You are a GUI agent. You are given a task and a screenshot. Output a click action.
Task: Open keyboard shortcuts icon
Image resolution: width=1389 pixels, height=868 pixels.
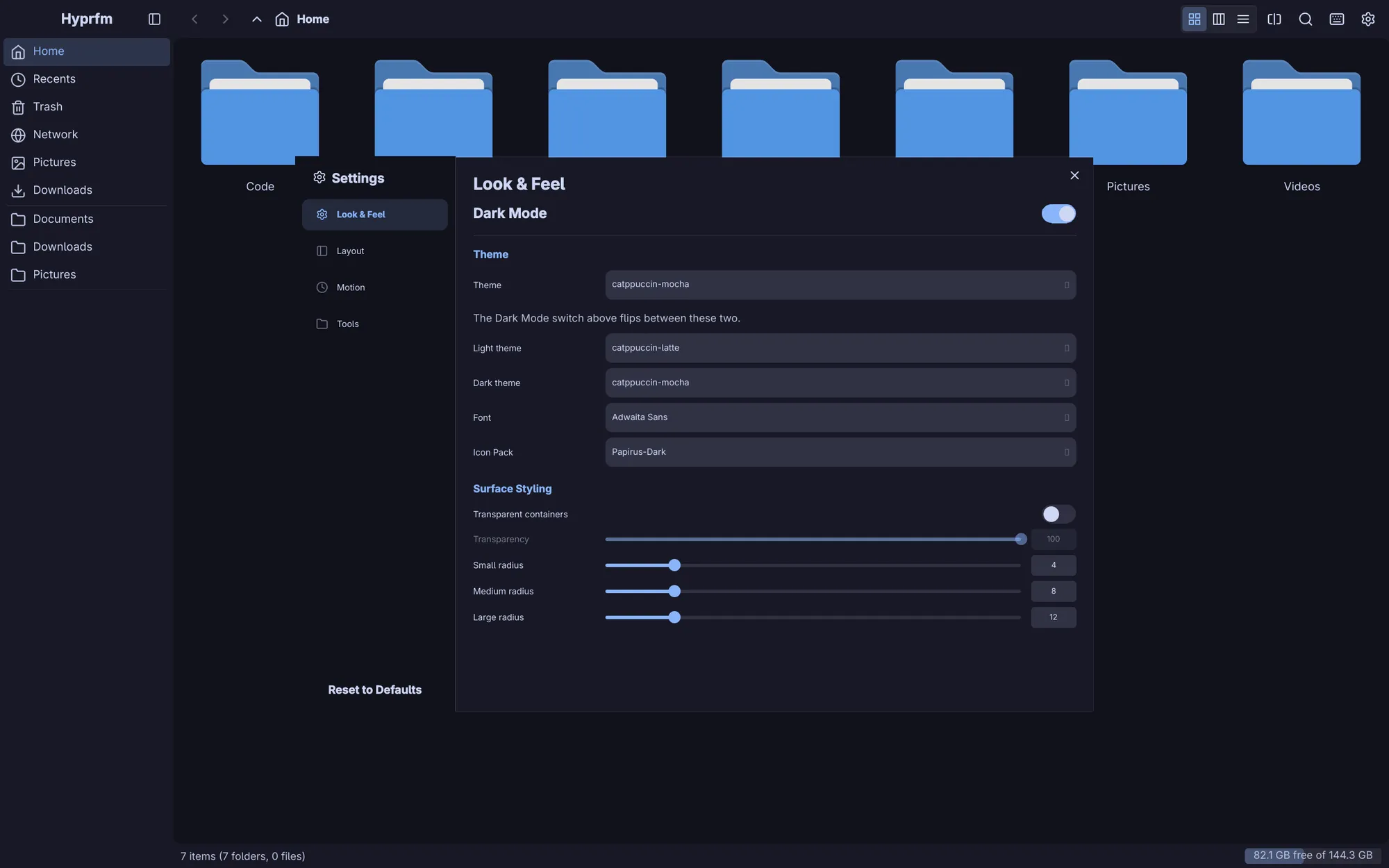pyautogui.click(x=1336, y=19)
